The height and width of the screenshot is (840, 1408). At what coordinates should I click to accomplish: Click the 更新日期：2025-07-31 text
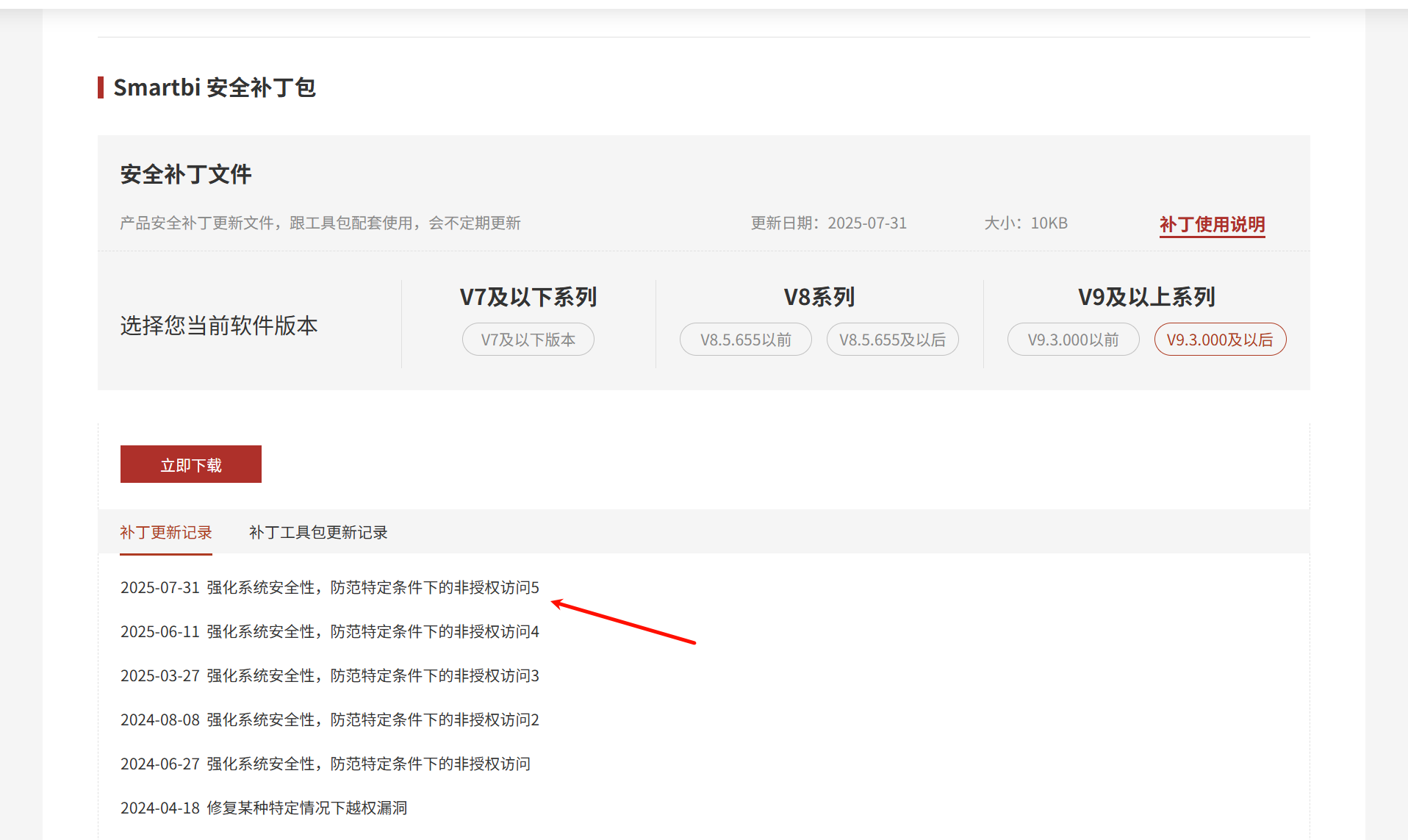[829, 223]
